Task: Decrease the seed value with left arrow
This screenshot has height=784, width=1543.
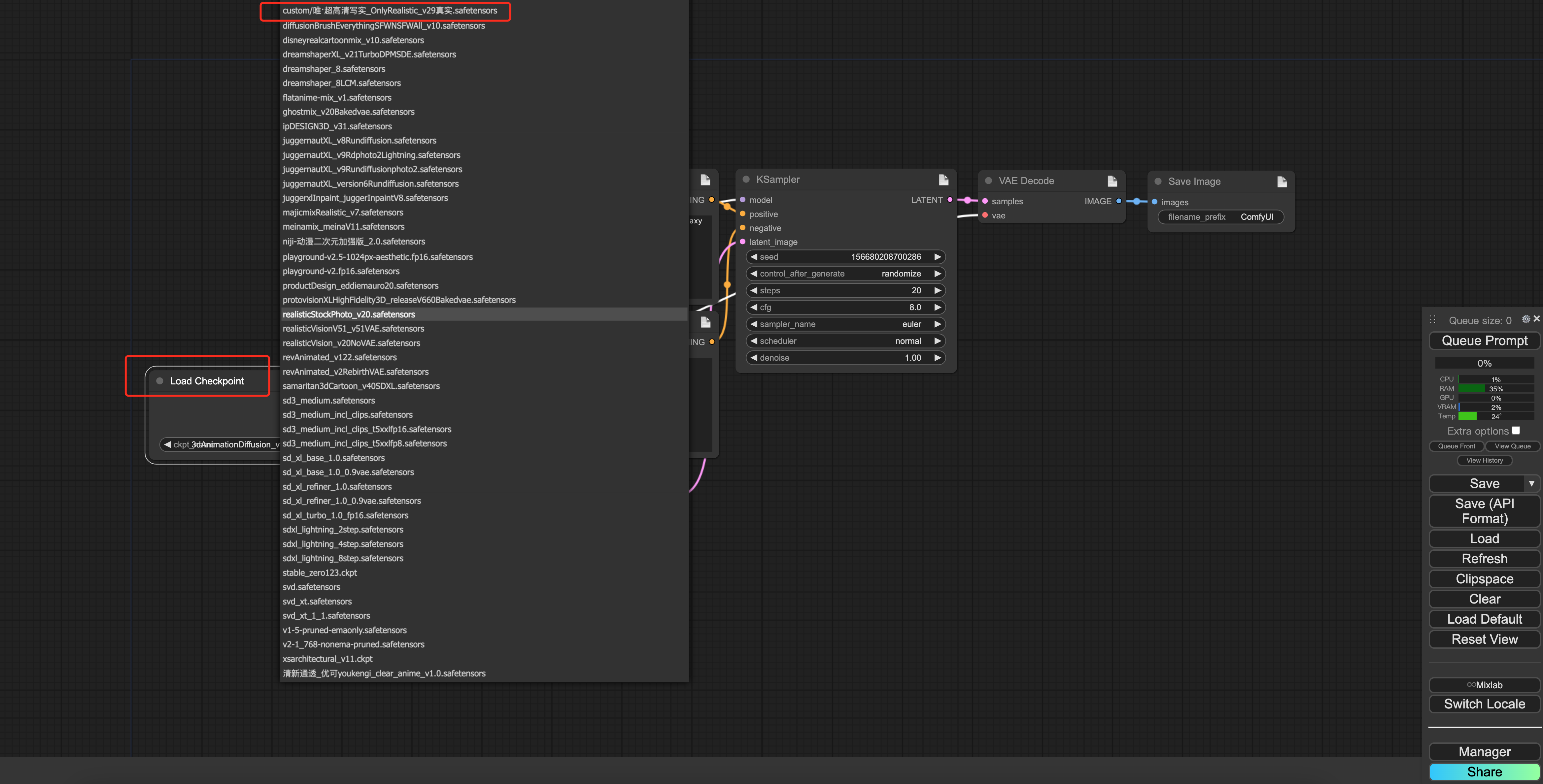Action: 754,257
